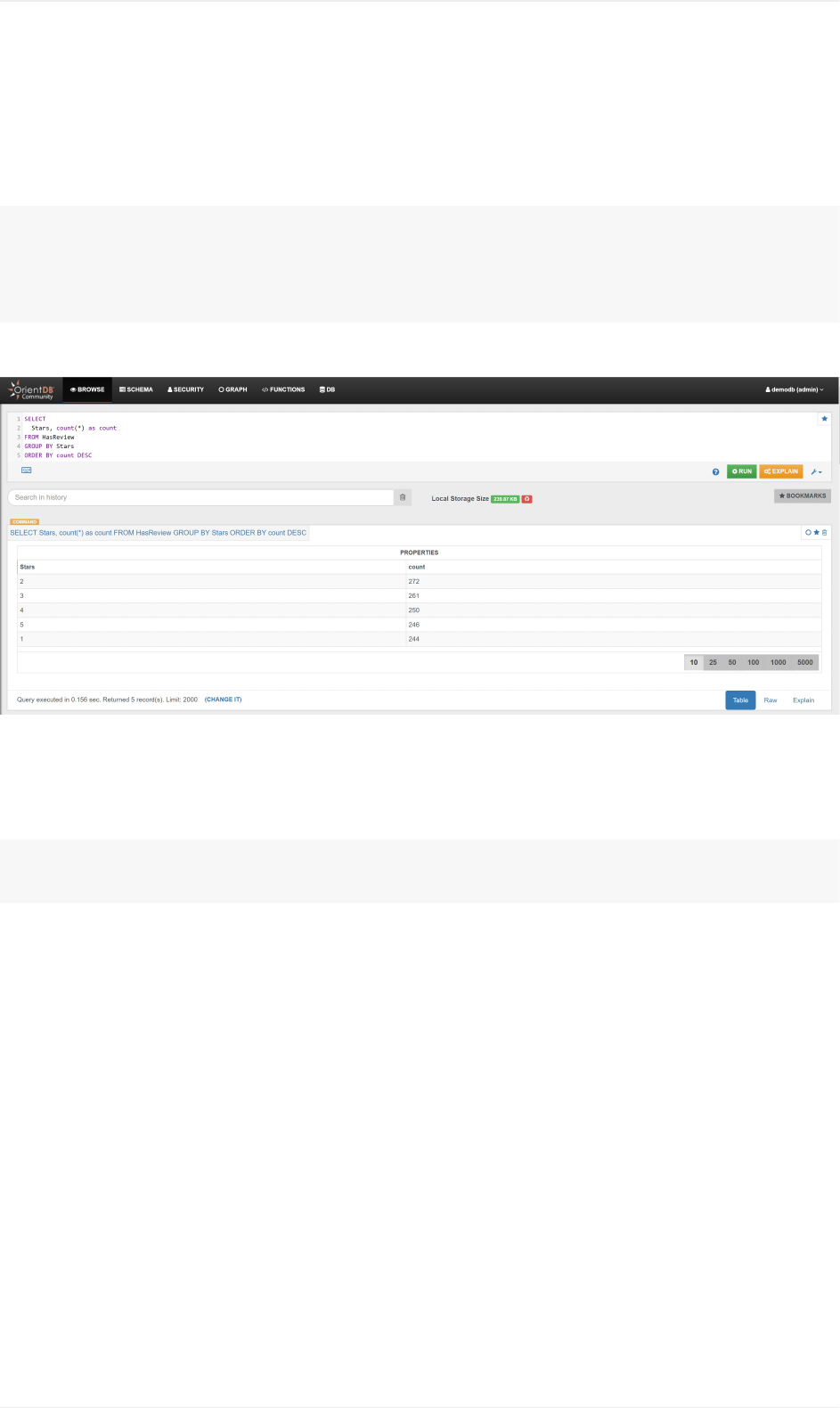The height and width of the screenshot is (1408, 840).
Task: Select the cell with count 272
Action: [x=613, y=581]
